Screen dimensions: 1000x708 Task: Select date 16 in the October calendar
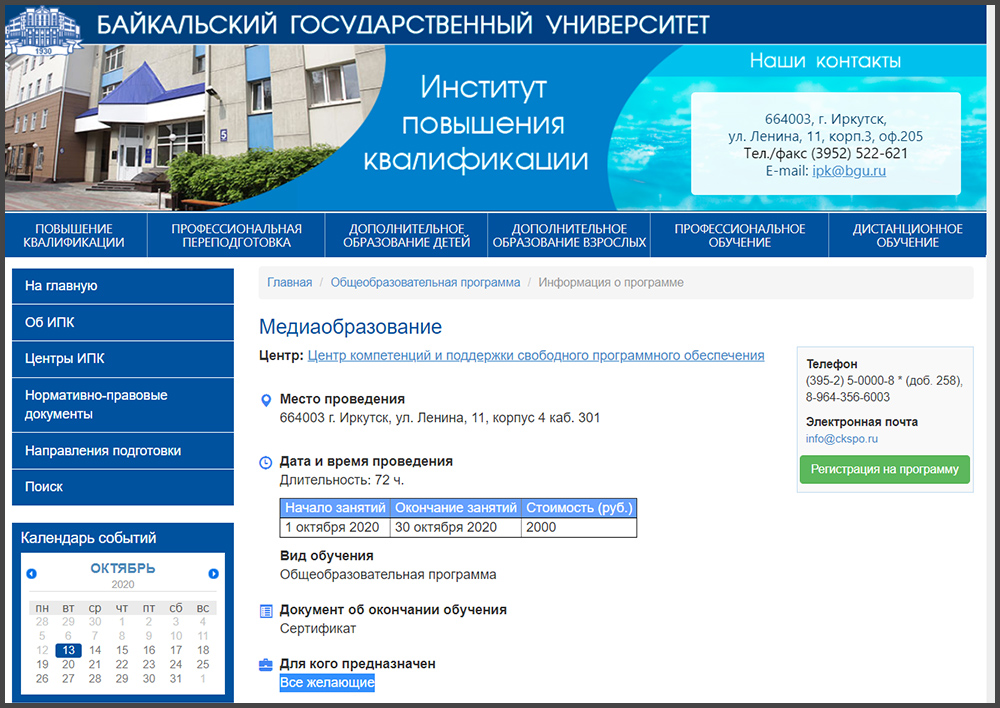(x=149, y=650)
